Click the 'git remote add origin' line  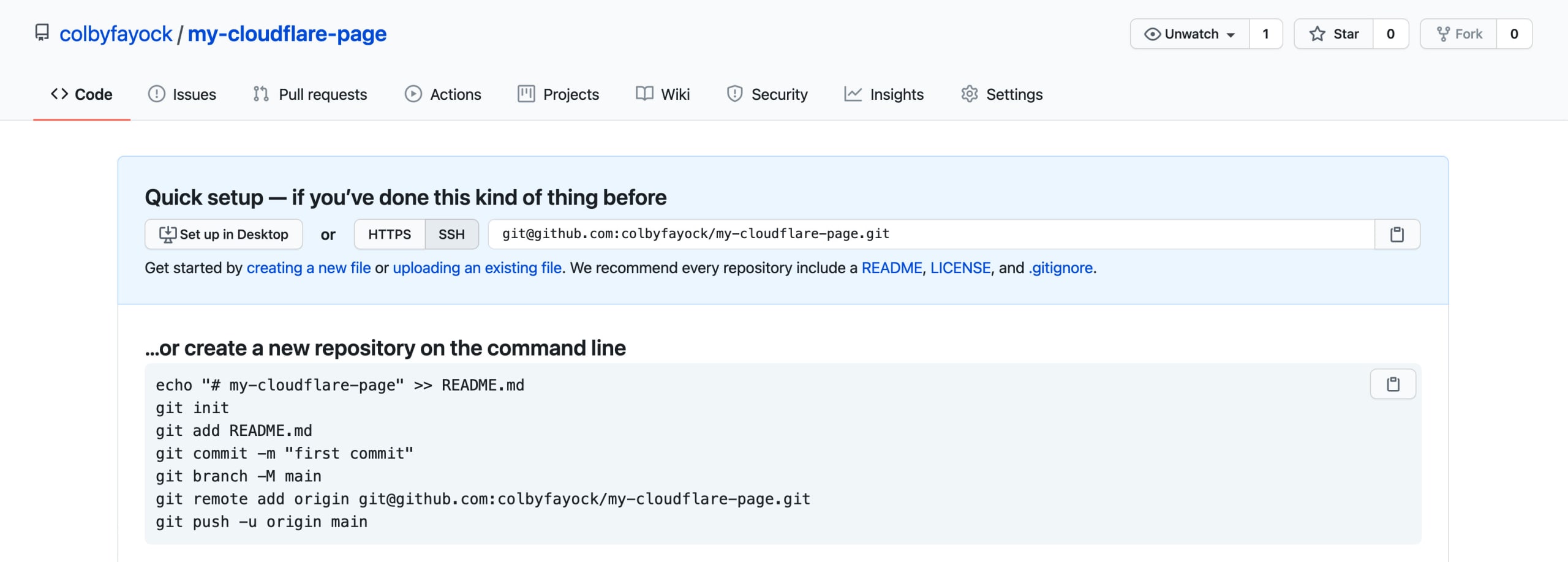(483, 499)
